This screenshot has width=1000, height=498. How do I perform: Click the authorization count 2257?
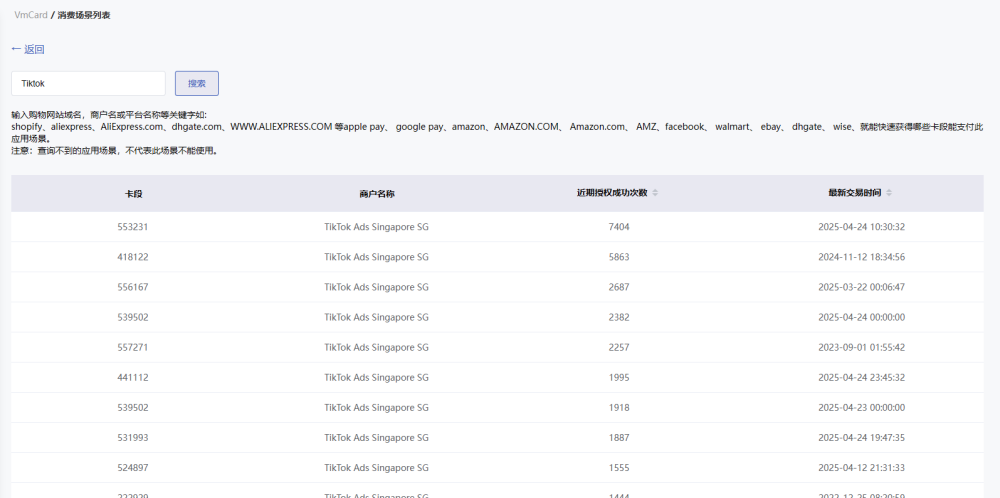pyautogui.click(x=619, y=348)
